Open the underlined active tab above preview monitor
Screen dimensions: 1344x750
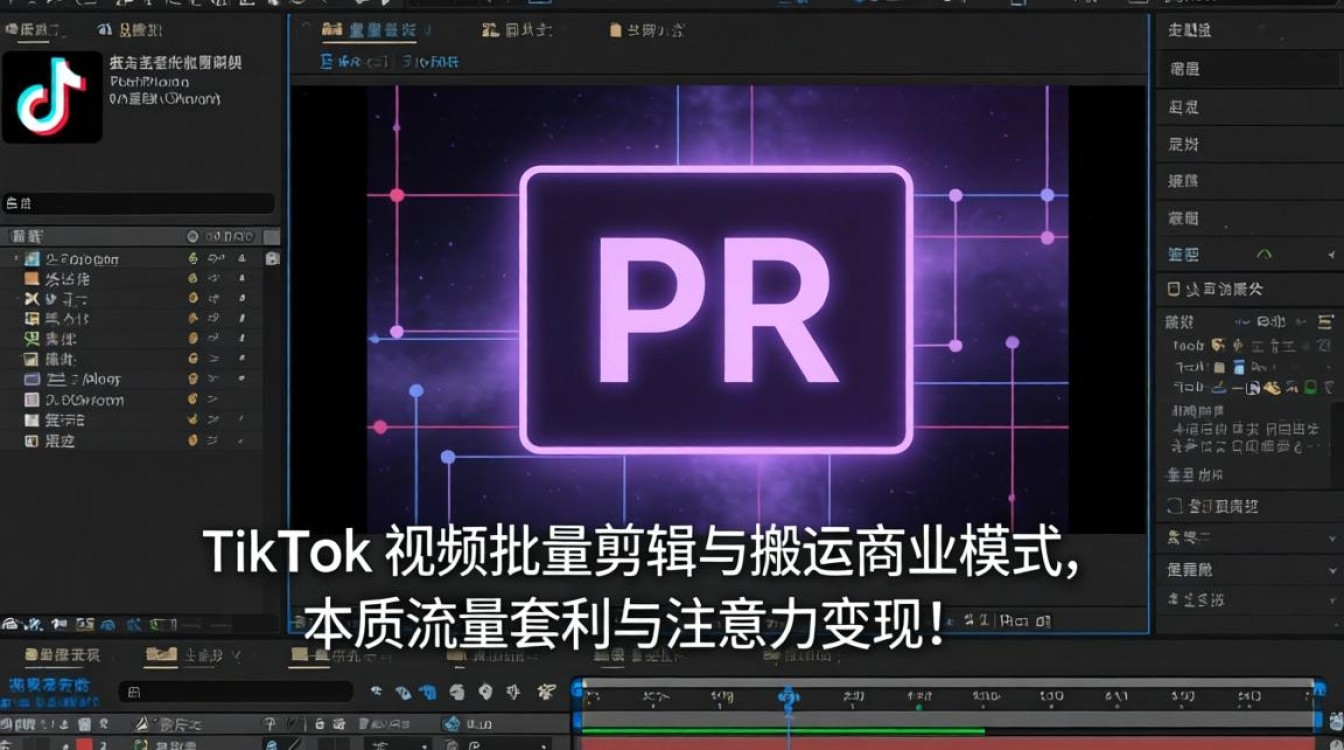pyautogui.click(x=369, y=30)
